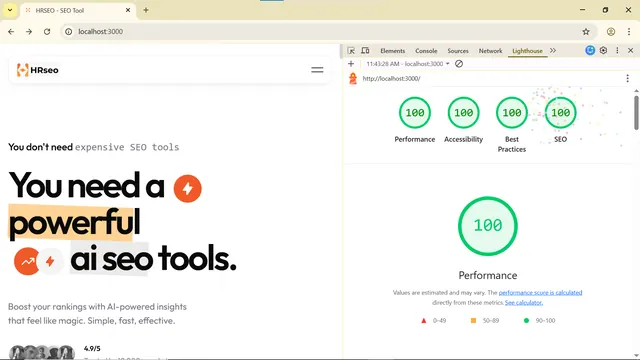Viewport: 640px width, 360px height.
Task: Open the Chrome three-dot menu
Action: coord(629,31)
